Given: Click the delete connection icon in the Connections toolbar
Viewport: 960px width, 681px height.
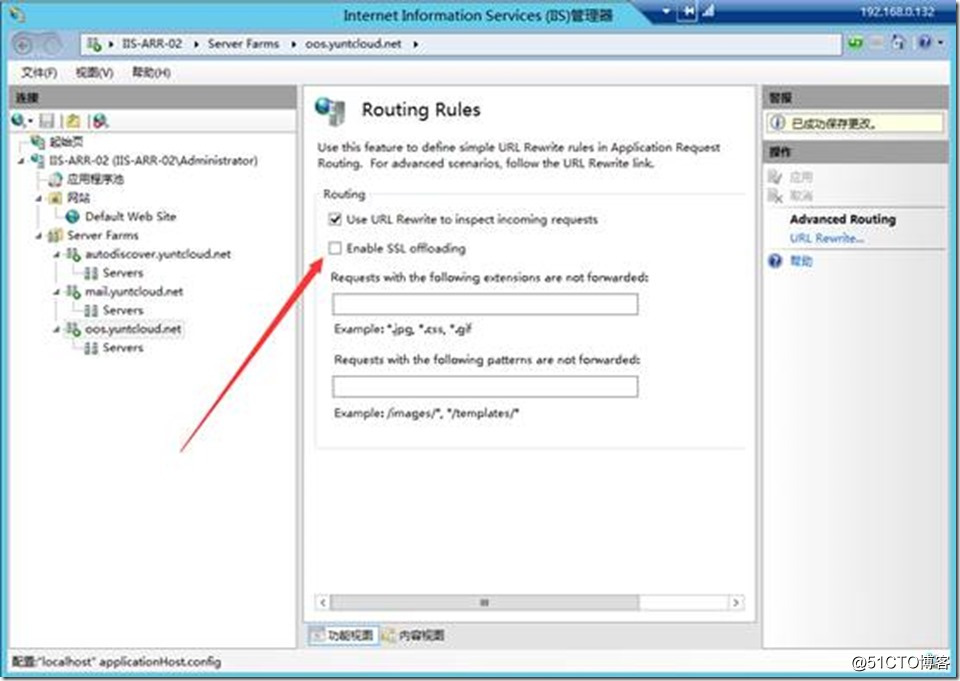Looking at the screenshot, I should coord(100,121).
